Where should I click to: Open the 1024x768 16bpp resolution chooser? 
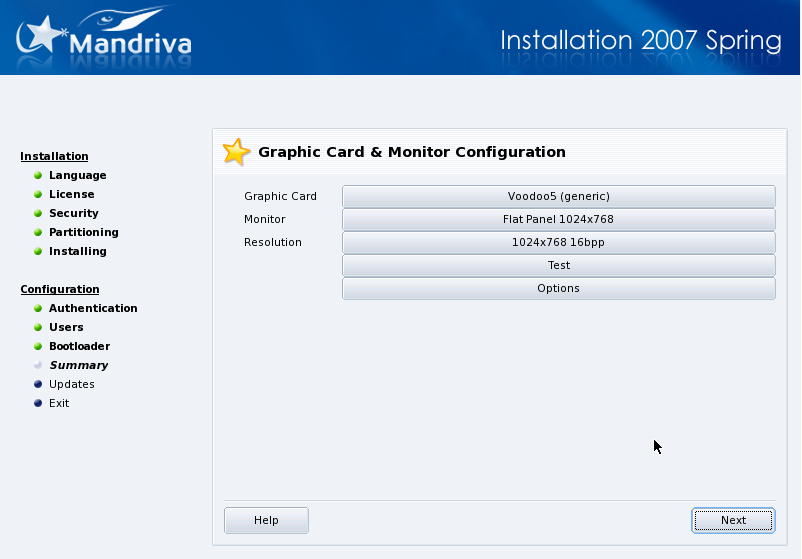(558, 242)
